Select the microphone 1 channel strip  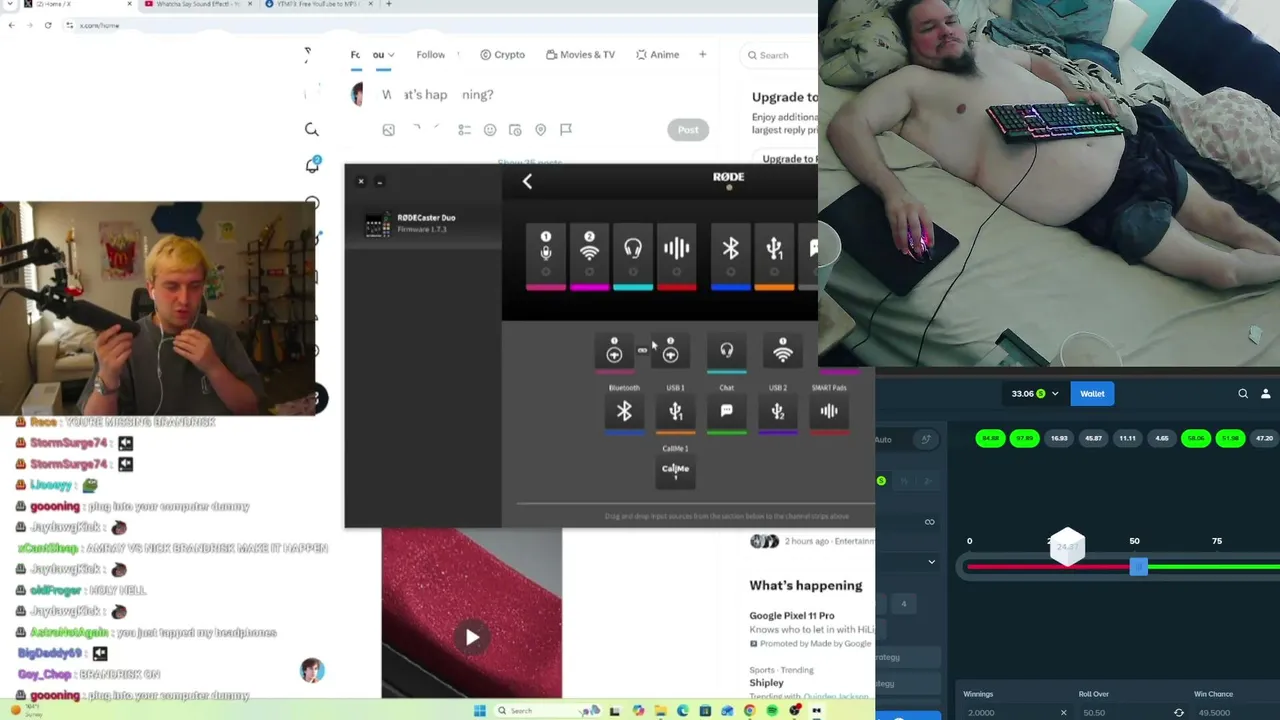coord(546,258)
